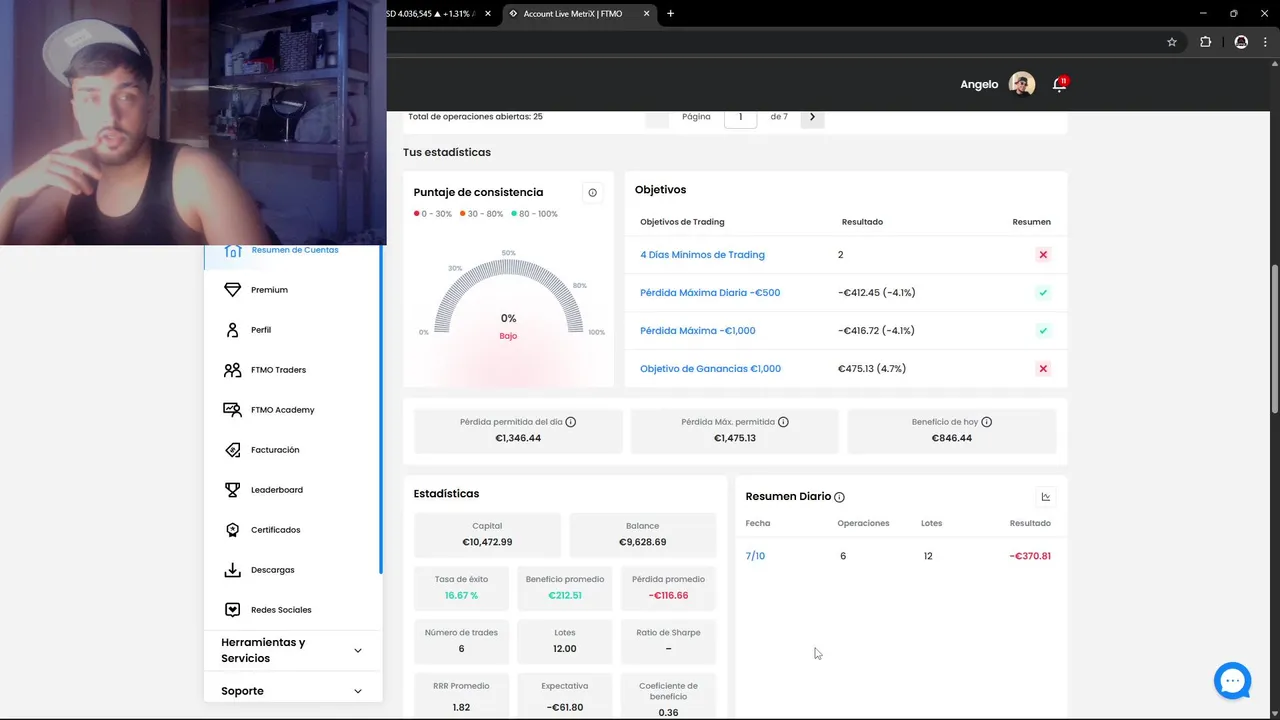The height and width of the screenshot is (720, 1280).
Task: Click Angelo's profile avatar
Action: (x=1022, y=84)
